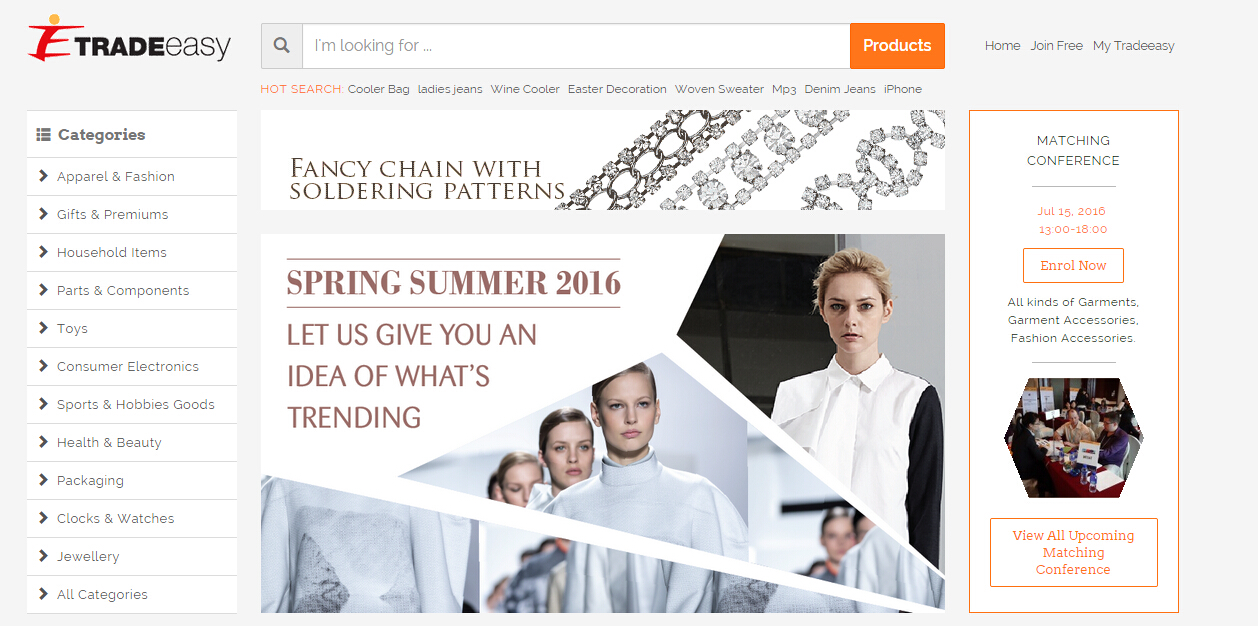Screen dimensions: 1258x626
Task: Click the orange Products button
Action: [897, 46]
